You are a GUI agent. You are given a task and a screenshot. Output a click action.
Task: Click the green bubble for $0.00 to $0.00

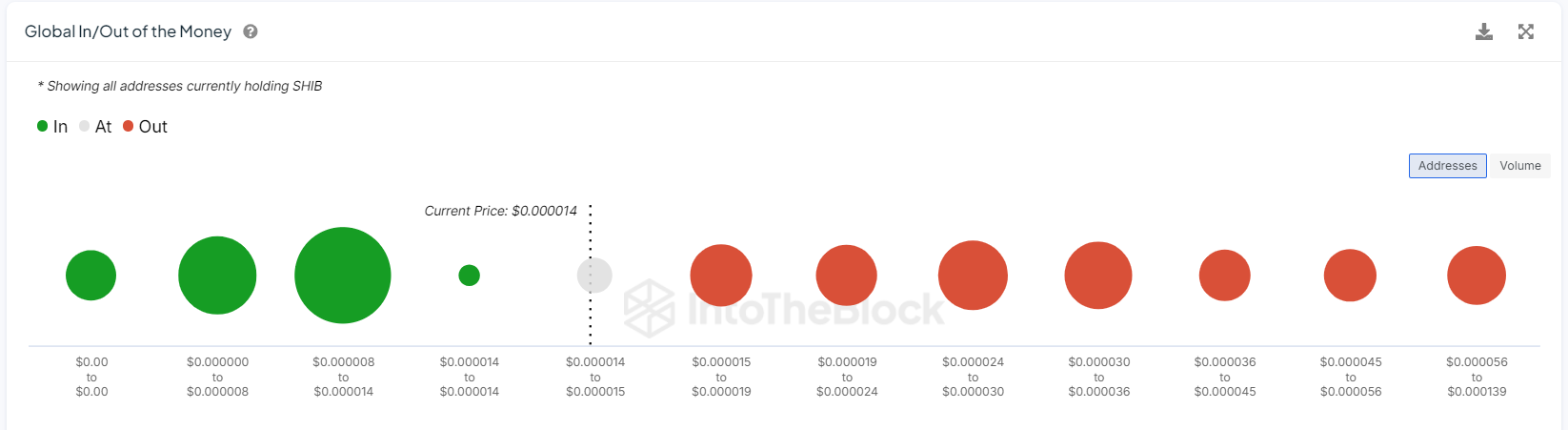(x=90, y=276)
